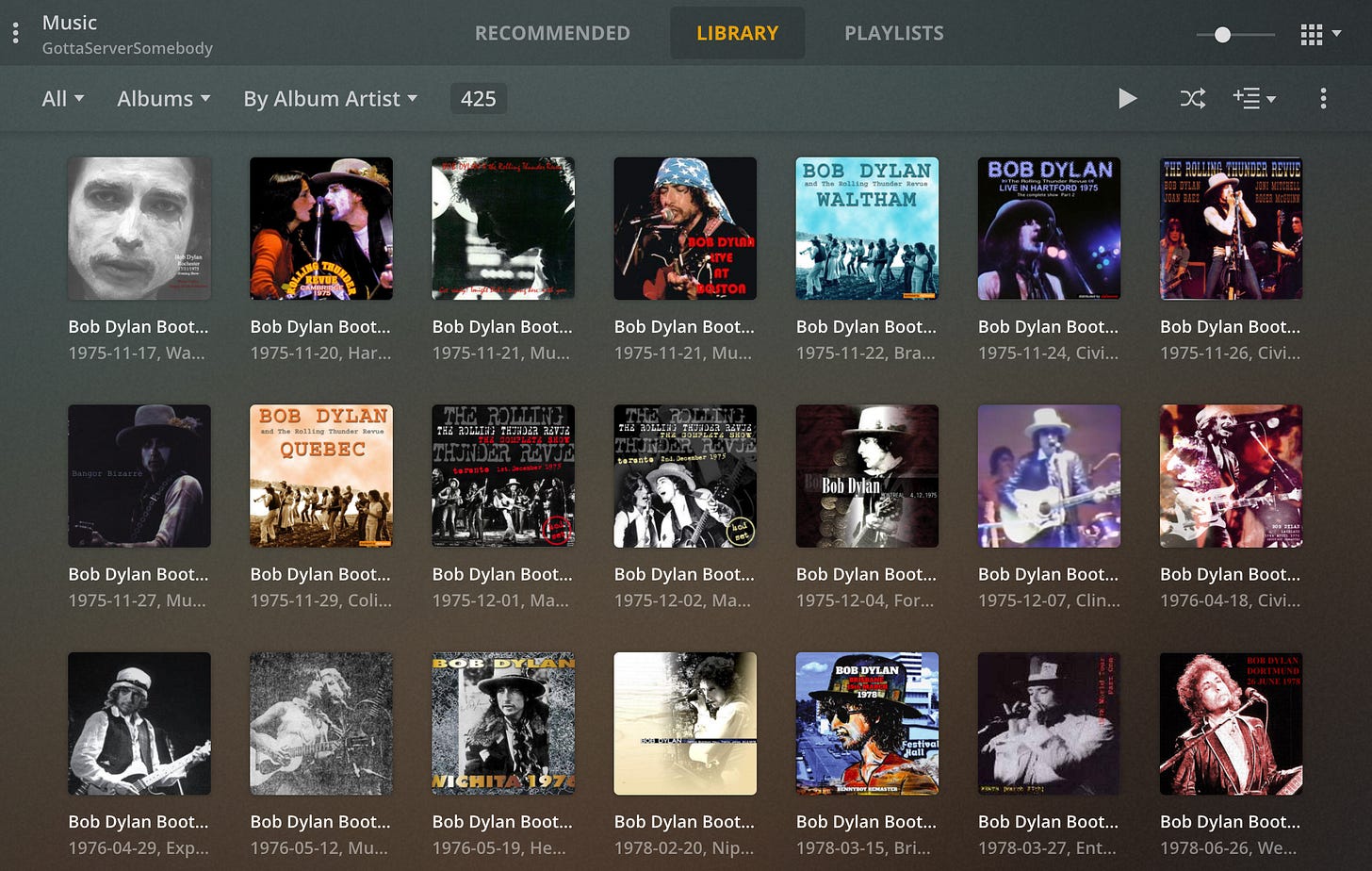Click the album title above 1975-12-01, Ma...
This screenshot has height=871, width=1372.
click(x=502, y=574)
